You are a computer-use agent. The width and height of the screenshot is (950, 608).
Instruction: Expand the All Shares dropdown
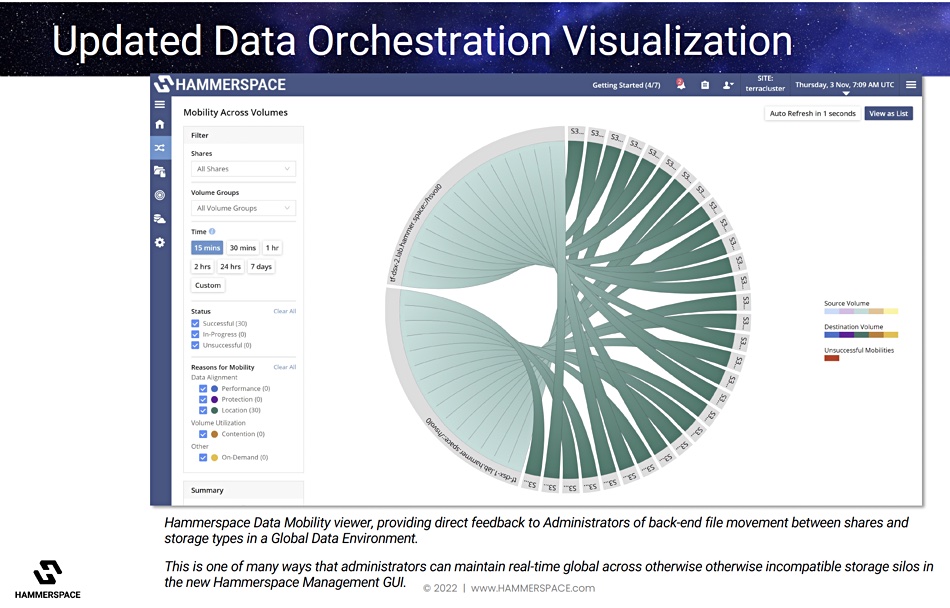click(243, 169)
